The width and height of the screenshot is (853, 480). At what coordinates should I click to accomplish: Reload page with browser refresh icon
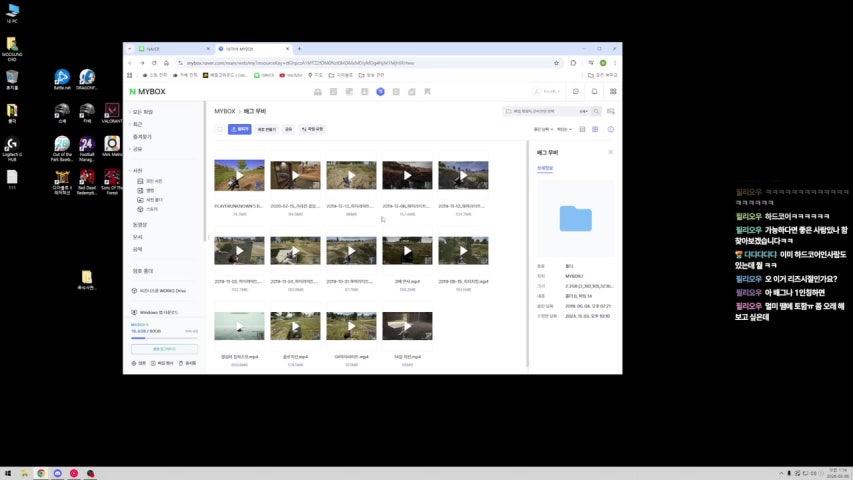point(153,62)
